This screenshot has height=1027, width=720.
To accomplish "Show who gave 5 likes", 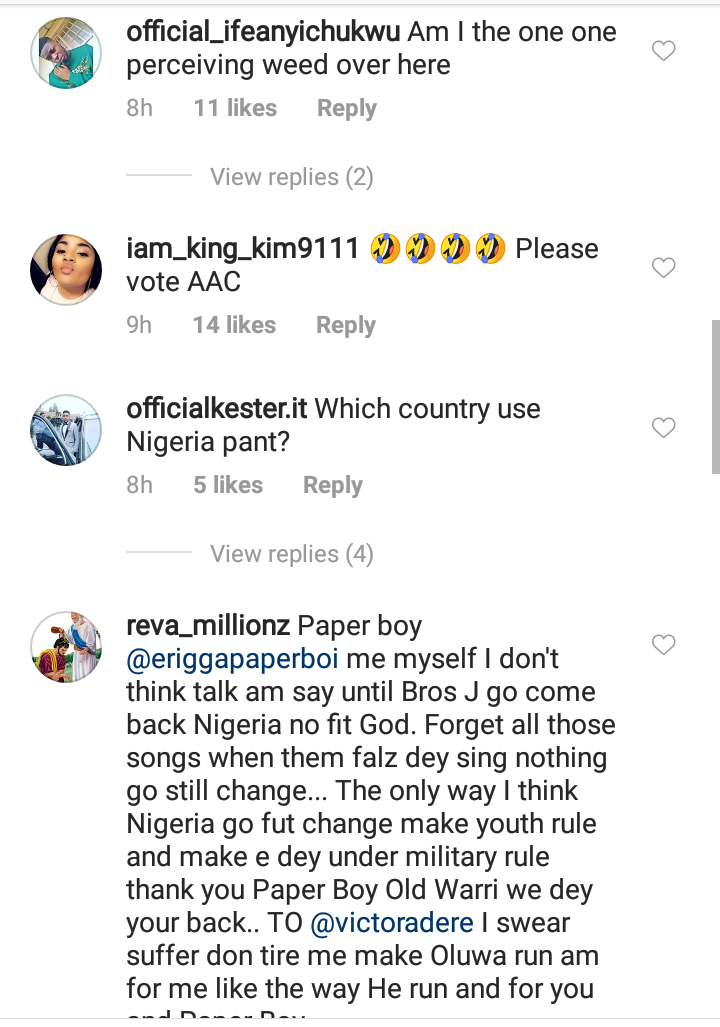I will pos(228,485).
